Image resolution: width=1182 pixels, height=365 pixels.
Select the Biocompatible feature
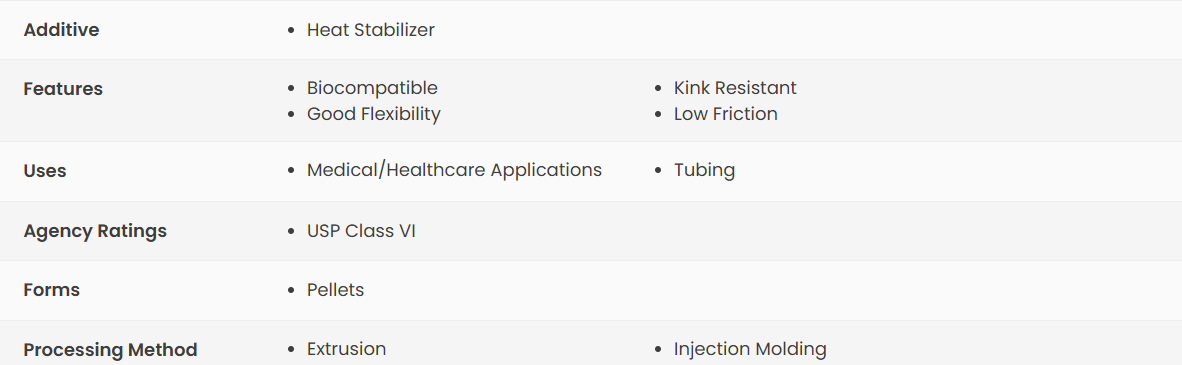pyautogui.click(x=372, y=88)
